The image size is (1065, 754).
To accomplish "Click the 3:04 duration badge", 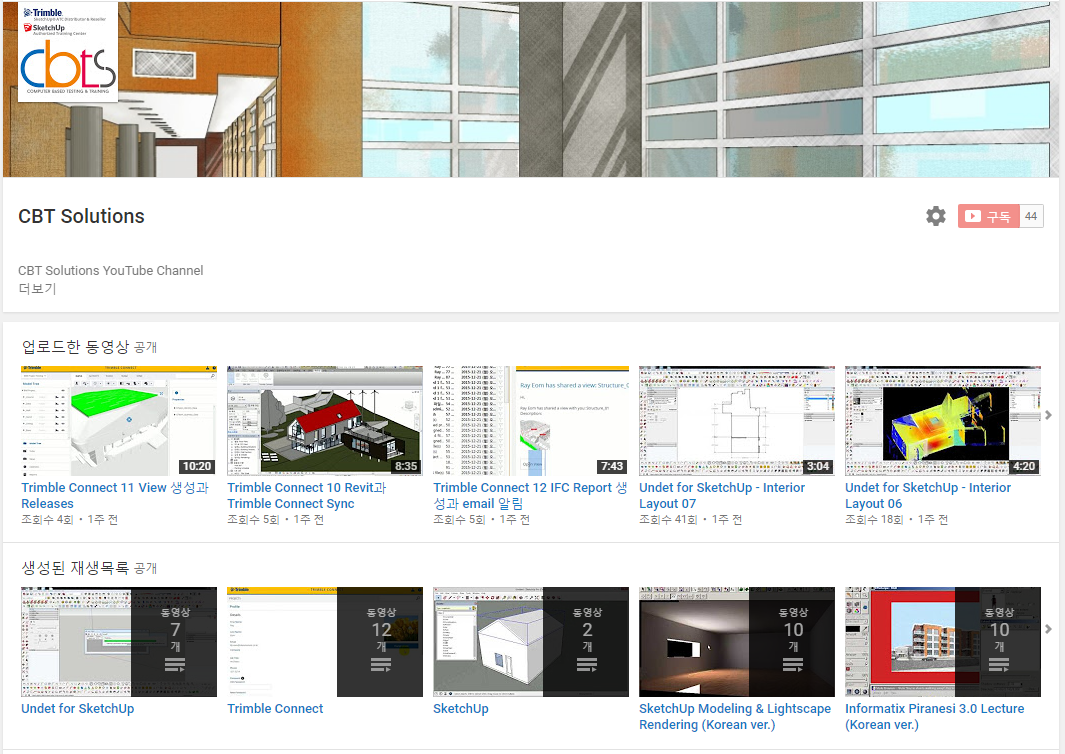I will pyautogui.click(x=818, y=466).
